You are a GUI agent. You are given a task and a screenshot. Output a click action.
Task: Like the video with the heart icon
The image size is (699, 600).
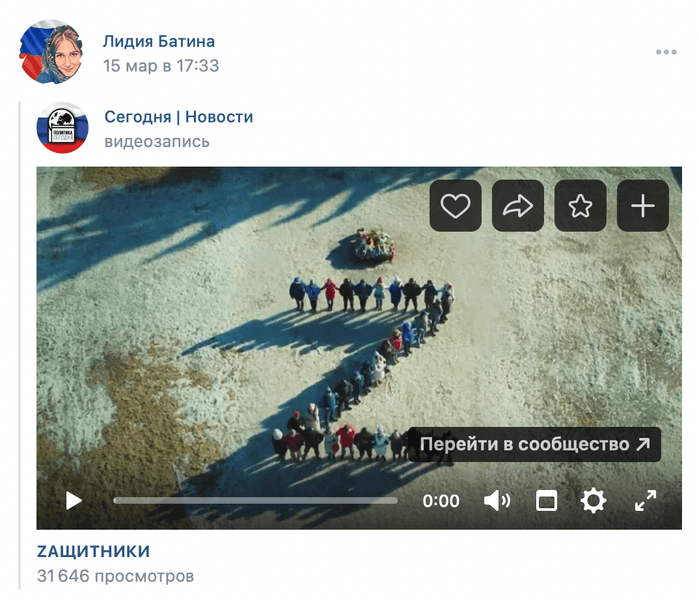(456, 207)
